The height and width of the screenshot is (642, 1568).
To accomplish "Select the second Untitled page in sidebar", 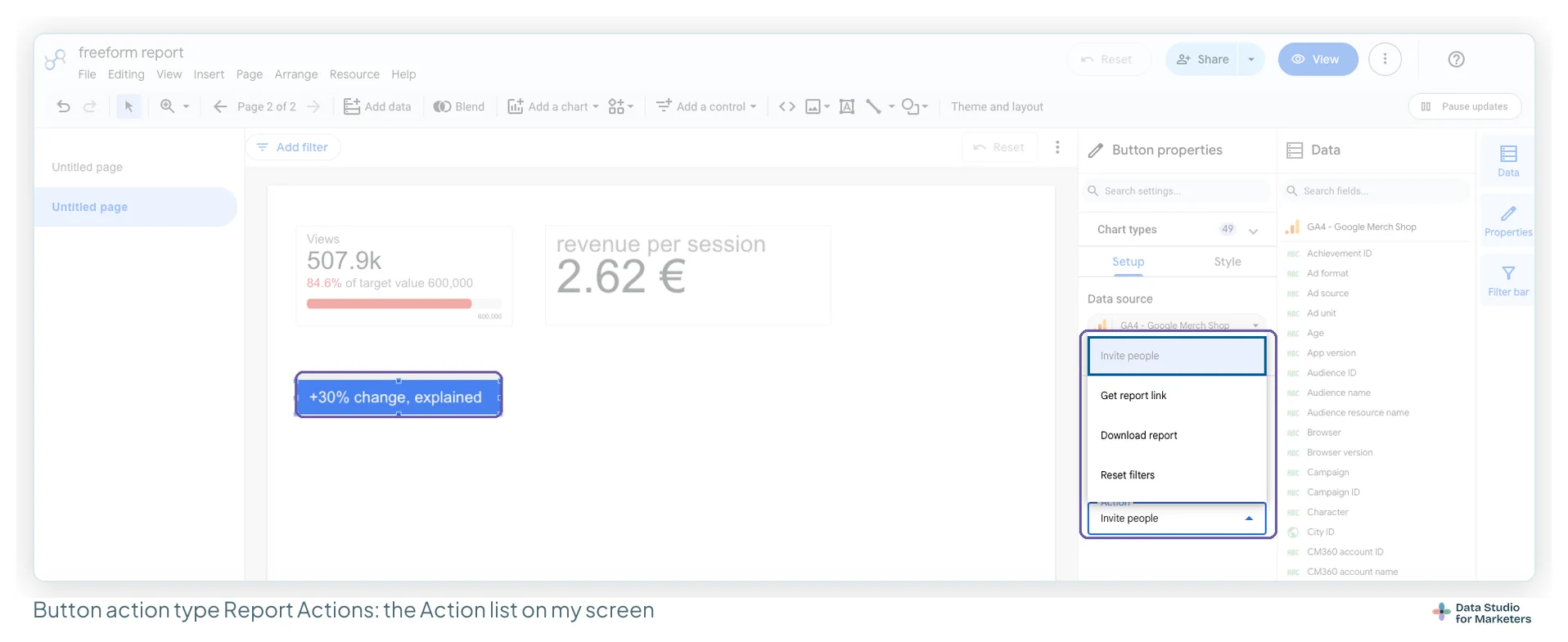I will pyautogui.click(x=136, y=207).
